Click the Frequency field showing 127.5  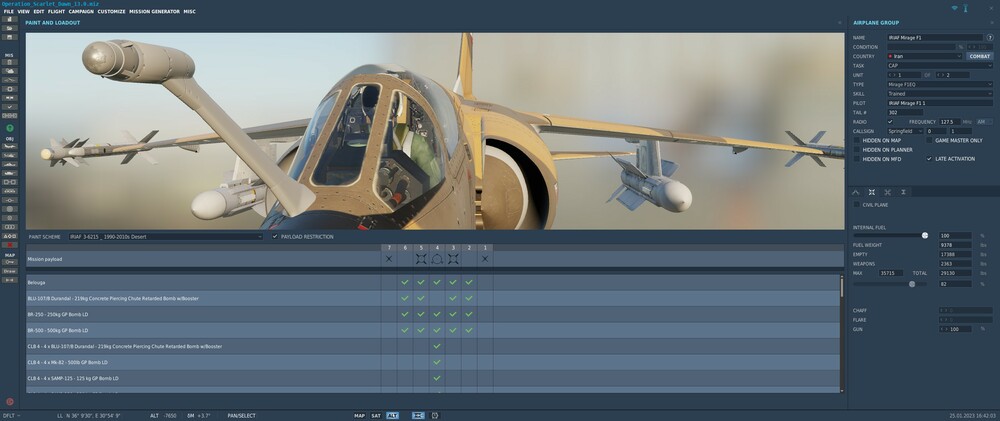pyautogui.click(x=950, y=122)
